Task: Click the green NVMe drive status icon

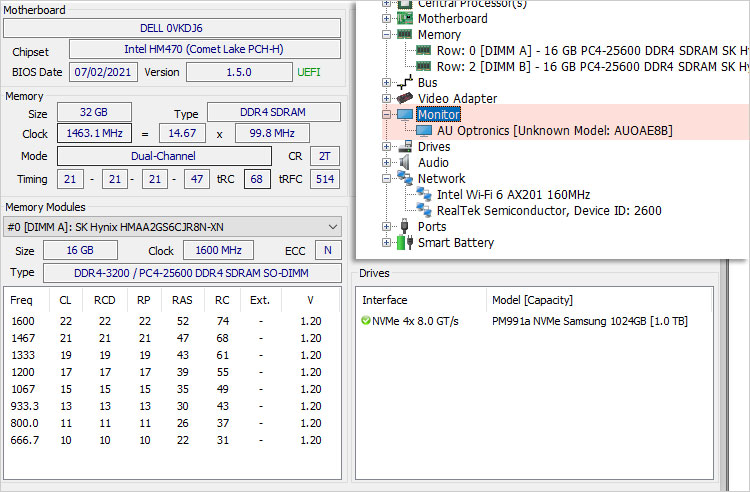Action: click(366, 322)
